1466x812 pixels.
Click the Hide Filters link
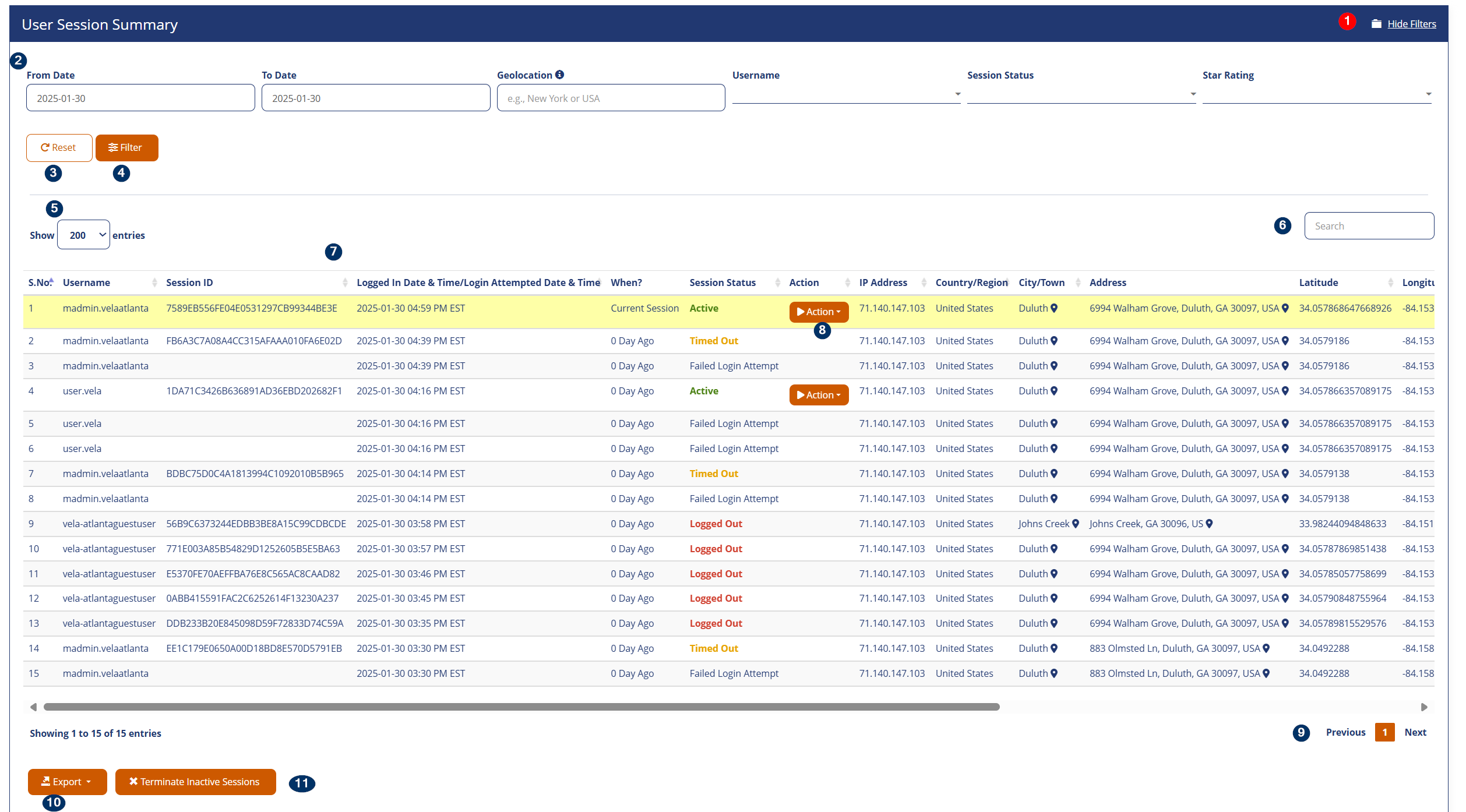pos(1411,24)
